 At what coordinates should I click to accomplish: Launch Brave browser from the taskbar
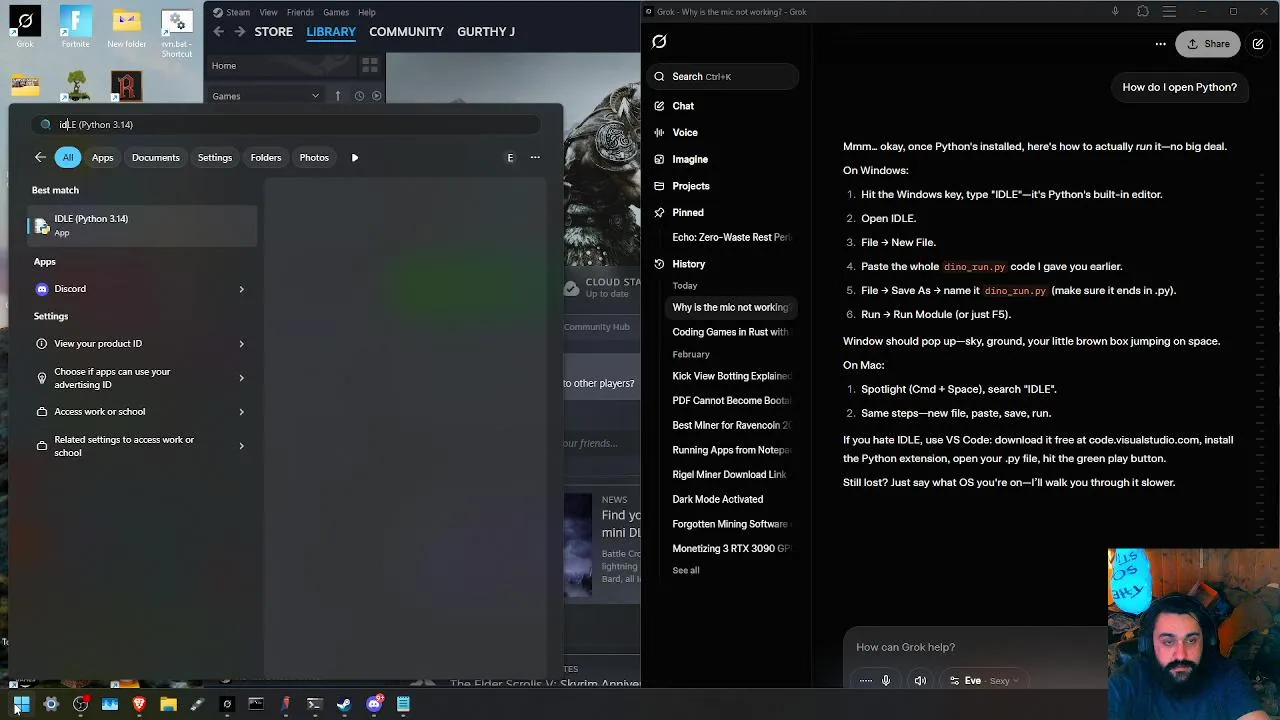click(x=139, y=704)
